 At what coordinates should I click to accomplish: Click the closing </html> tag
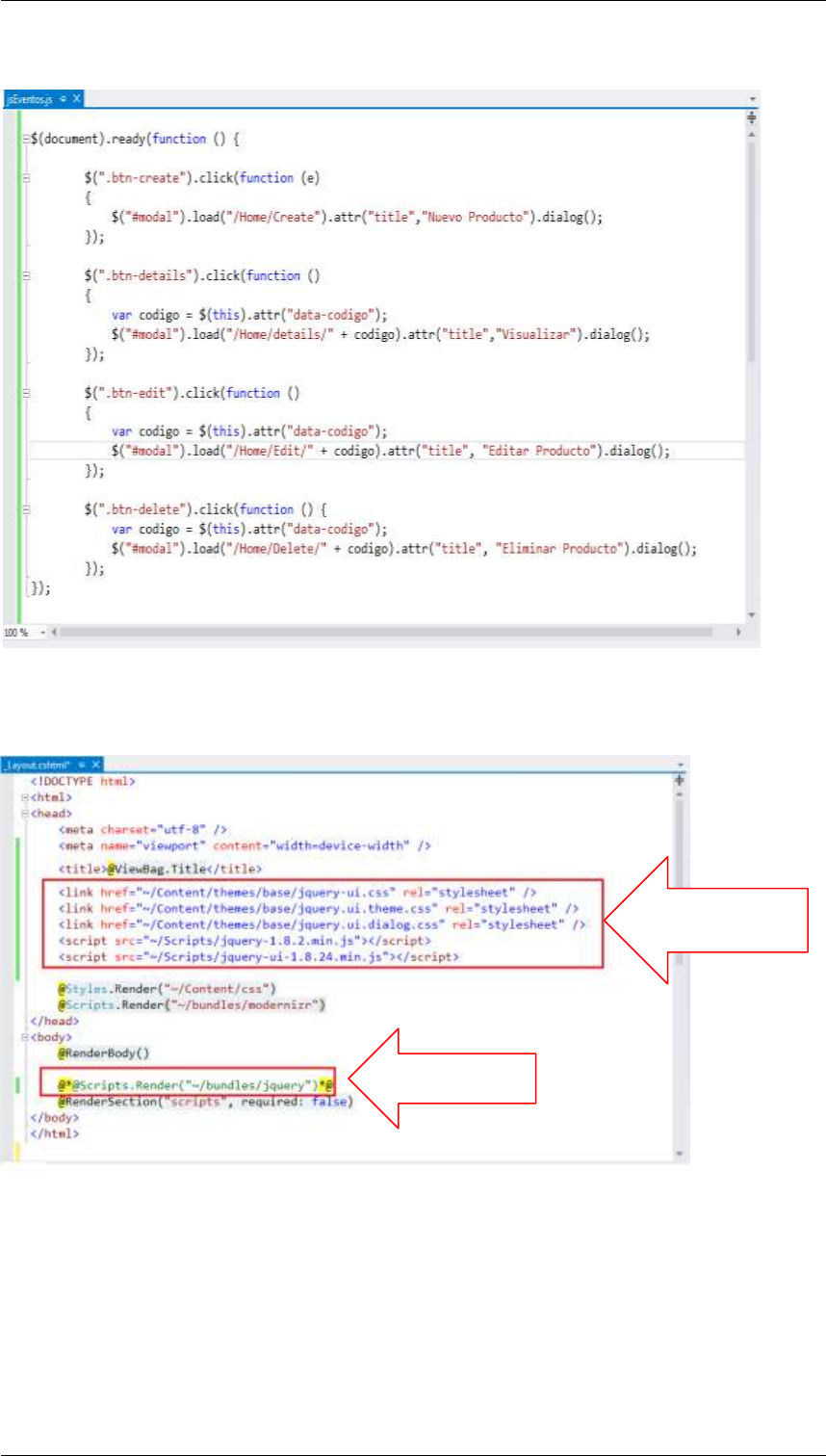tap(55, 1134)
